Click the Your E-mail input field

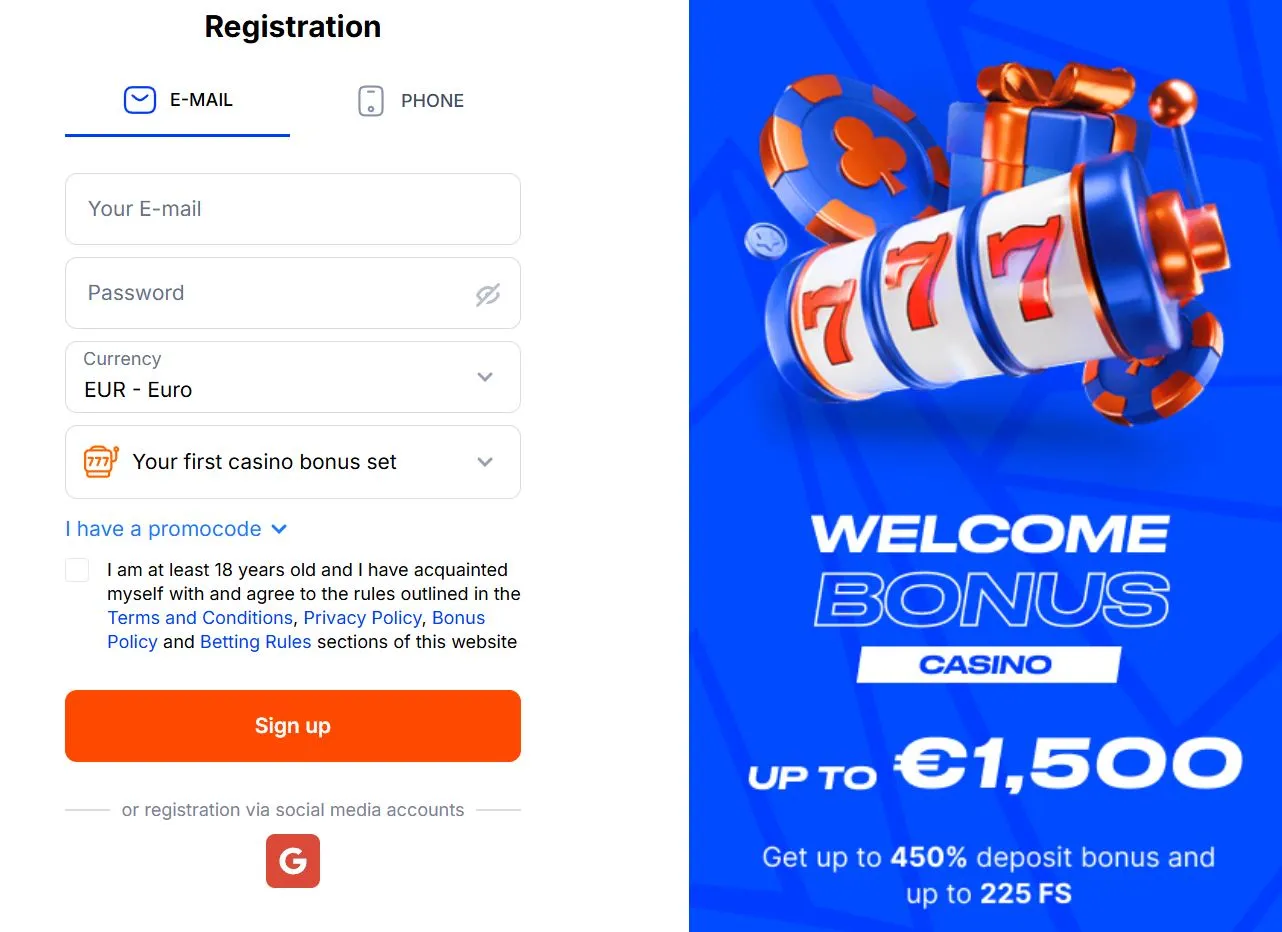click(293, 209)
